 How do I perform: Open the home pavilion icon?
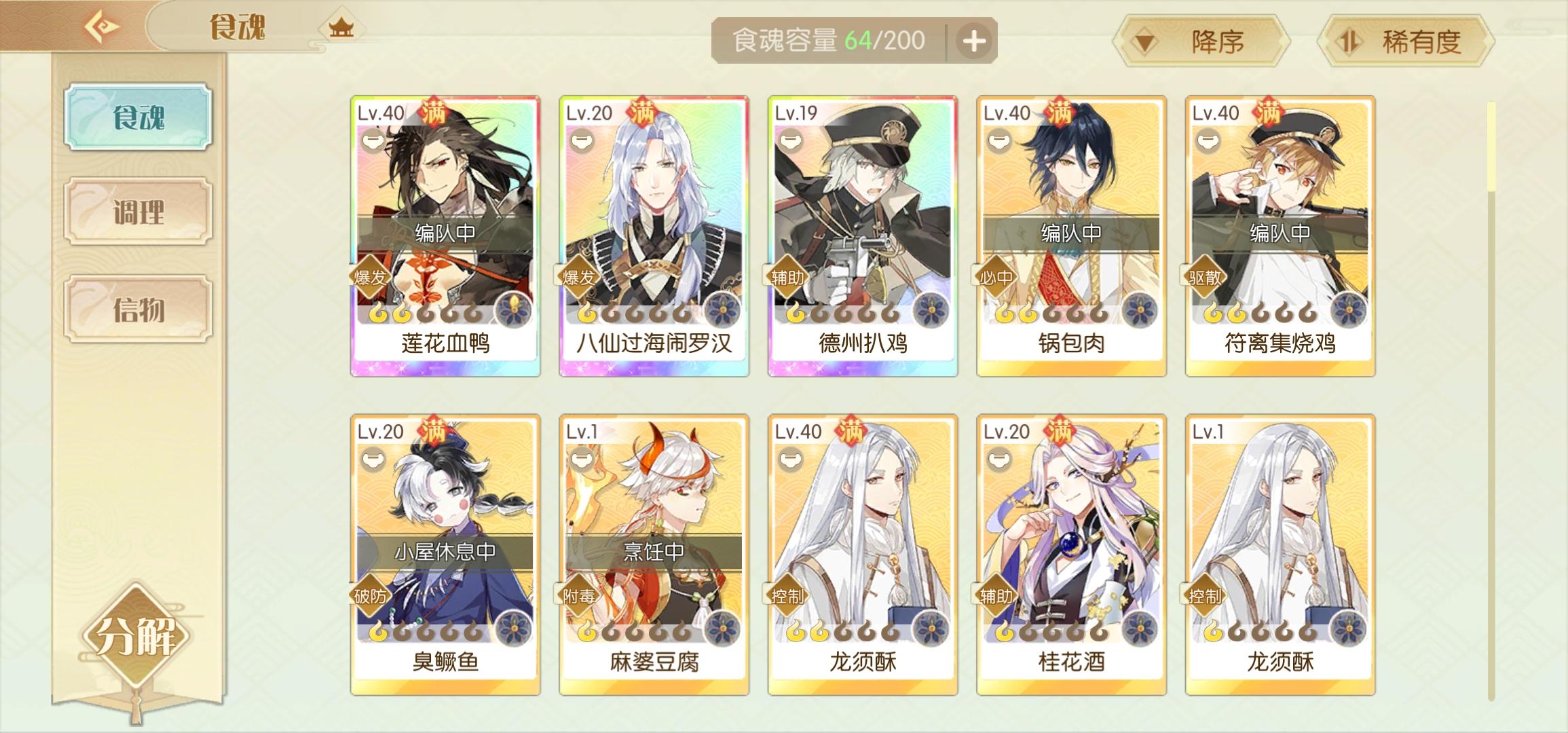coord(341,29)
